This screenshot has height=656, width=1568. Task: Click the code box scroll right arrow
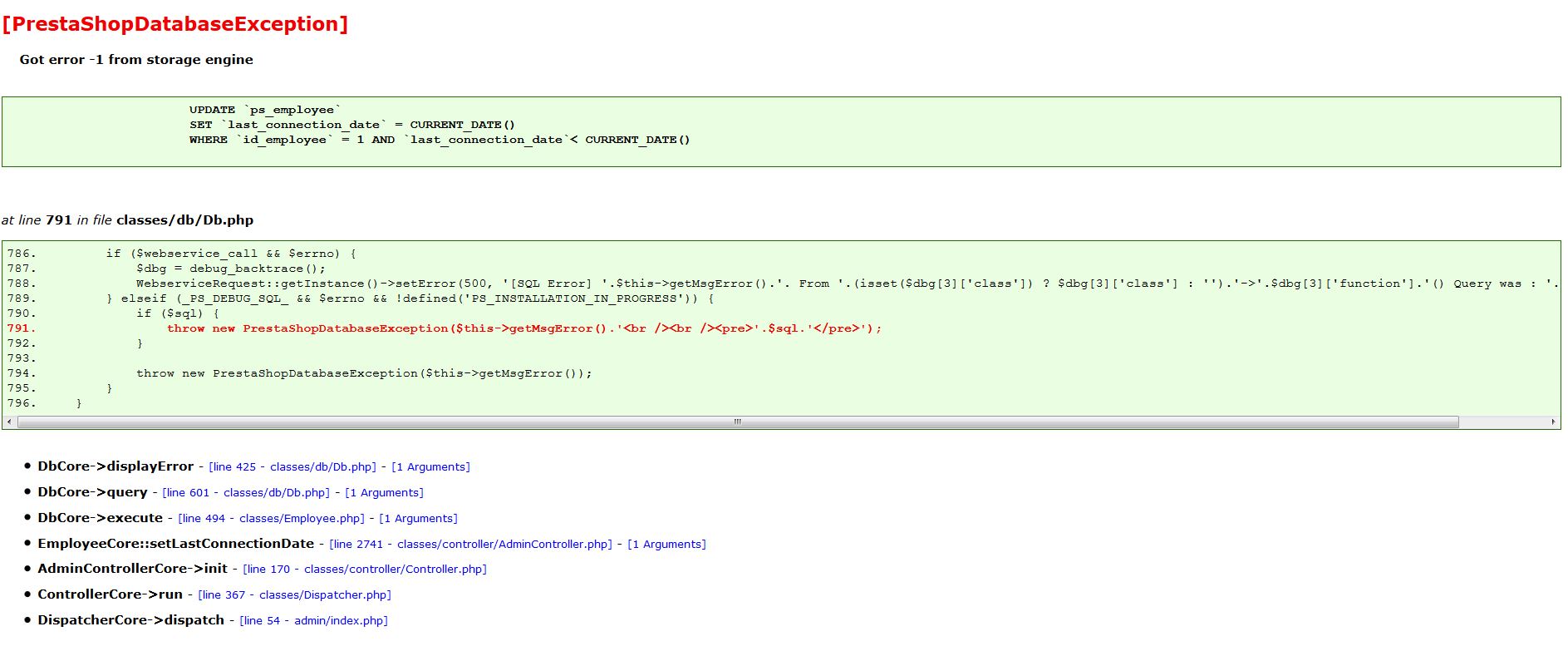pyautogui.click(x=1553, y=422)
